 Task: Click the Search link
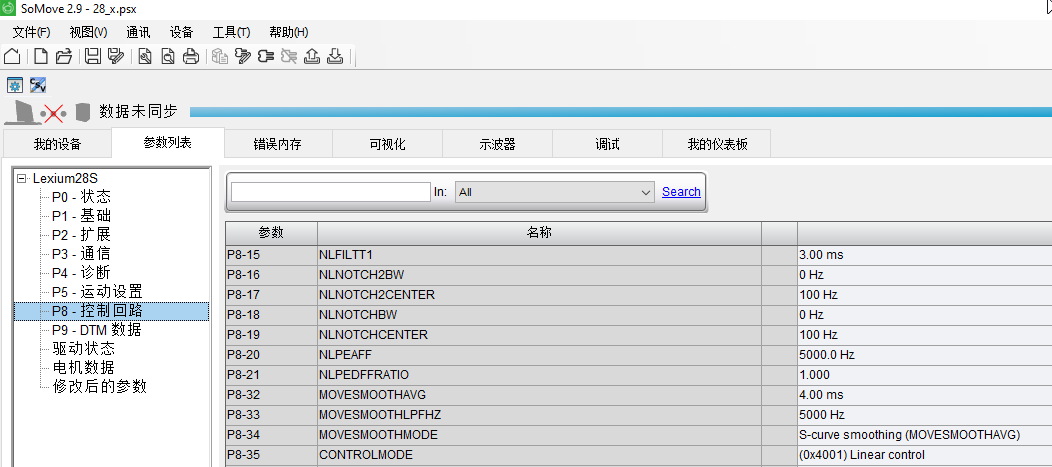coord(681,192)
